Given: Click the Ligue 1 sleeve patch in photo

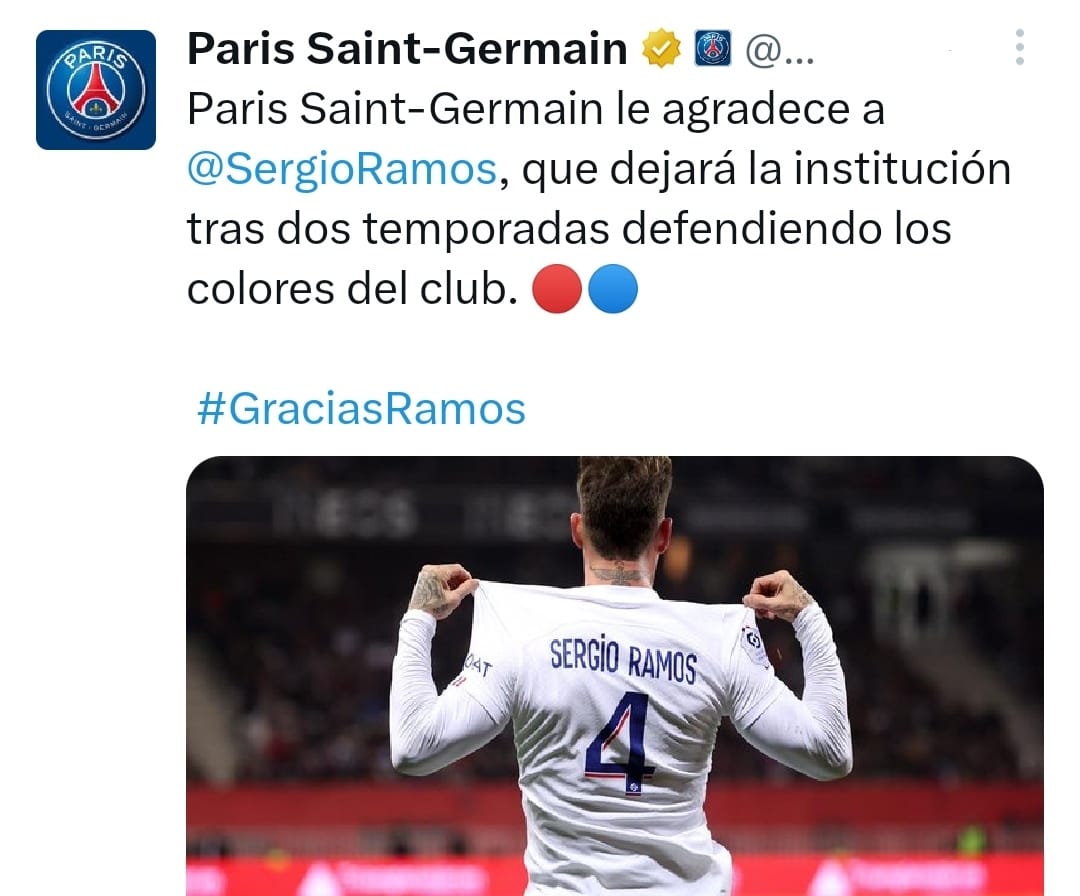Looking at the screenshot, I should [755, 645].
